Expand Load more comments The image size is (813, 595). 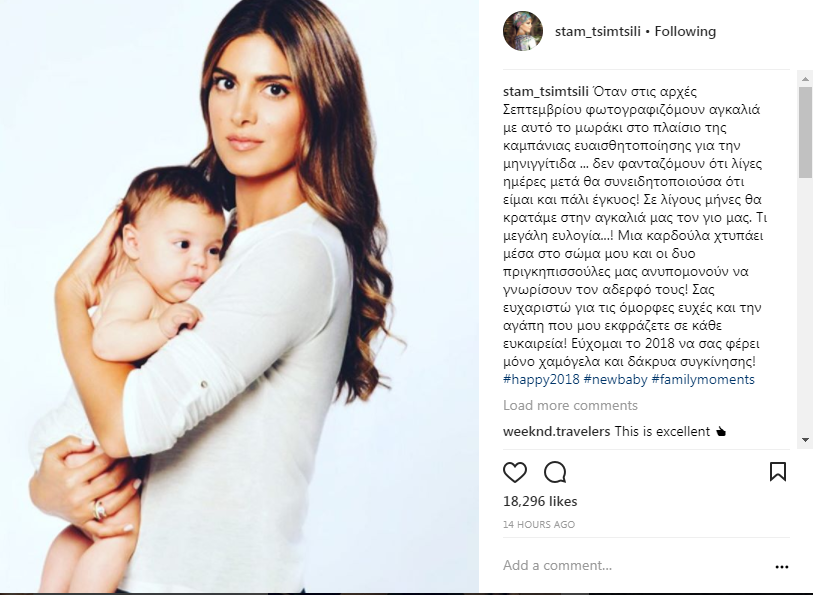click(x=570, y=405)
